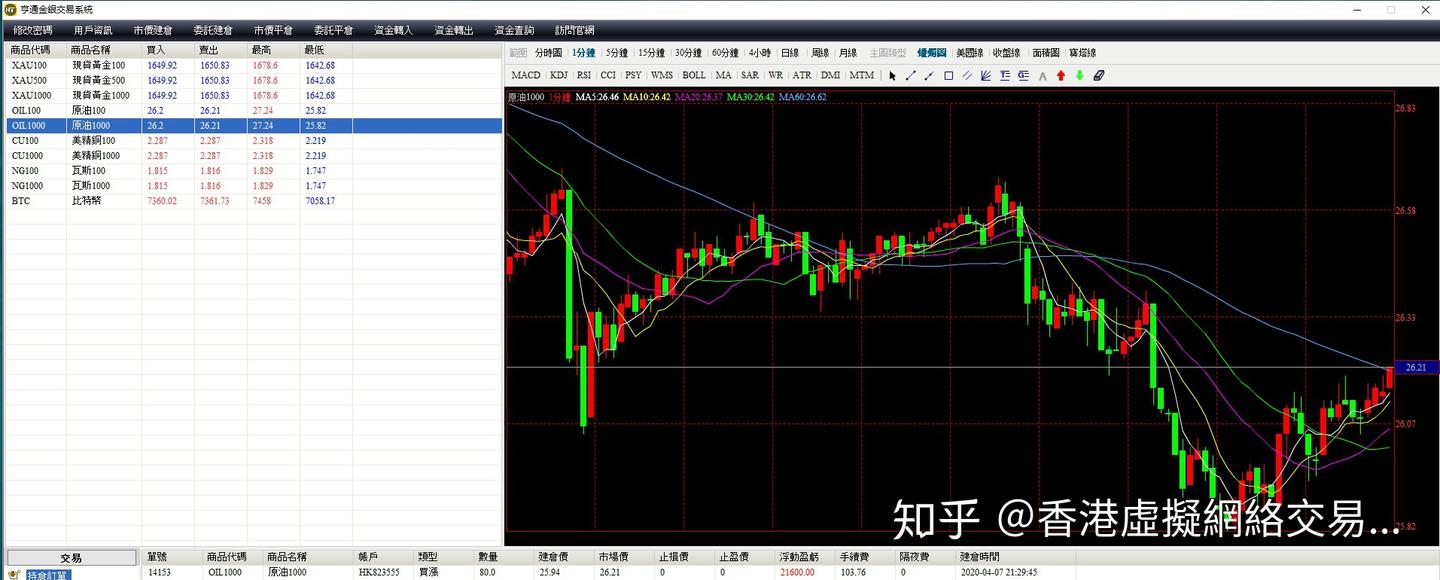Click the green down-arrow sell marker icon
Screen dimensions: 1440x580
[1079, 75]
